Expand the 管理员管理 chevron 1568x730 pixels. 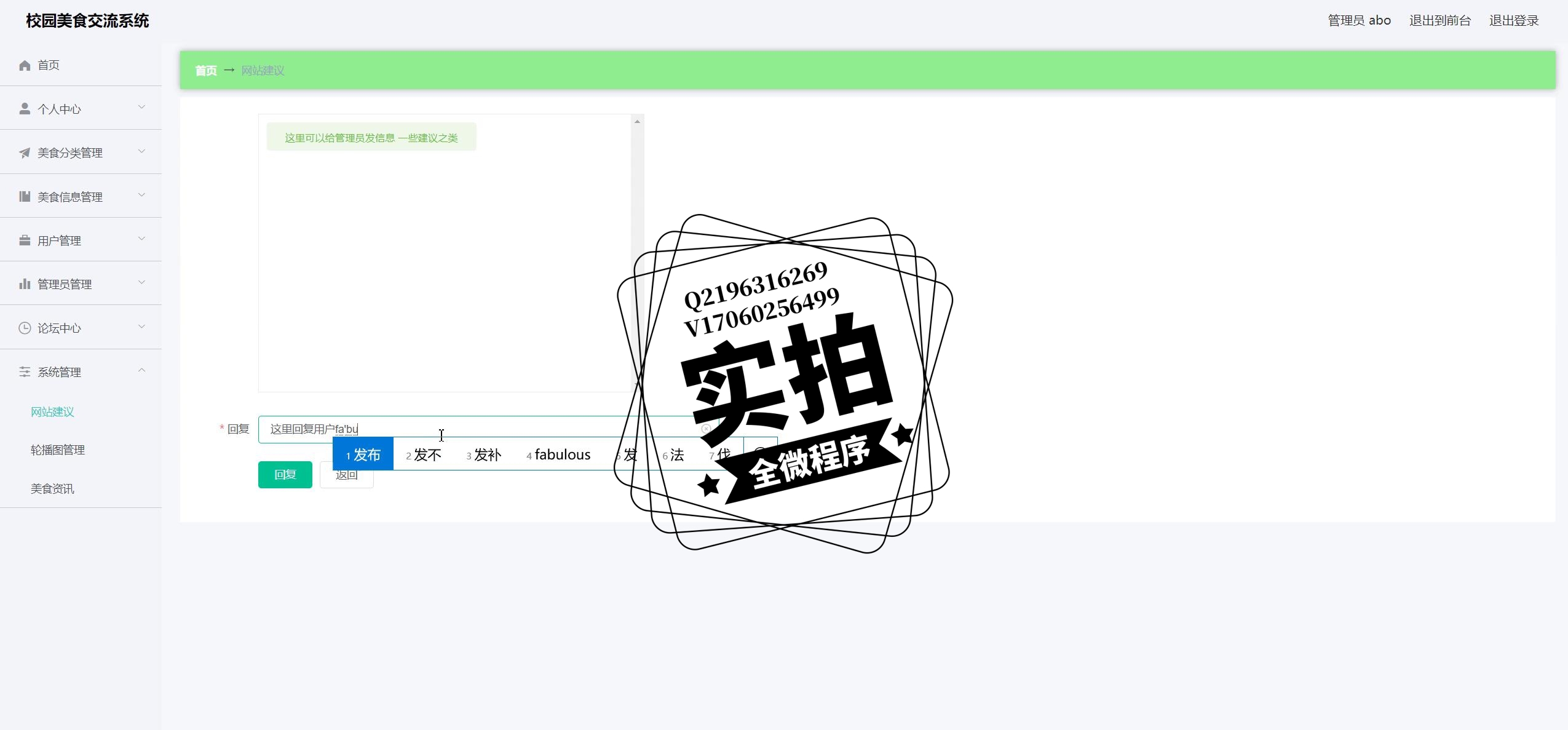[142, 283]
